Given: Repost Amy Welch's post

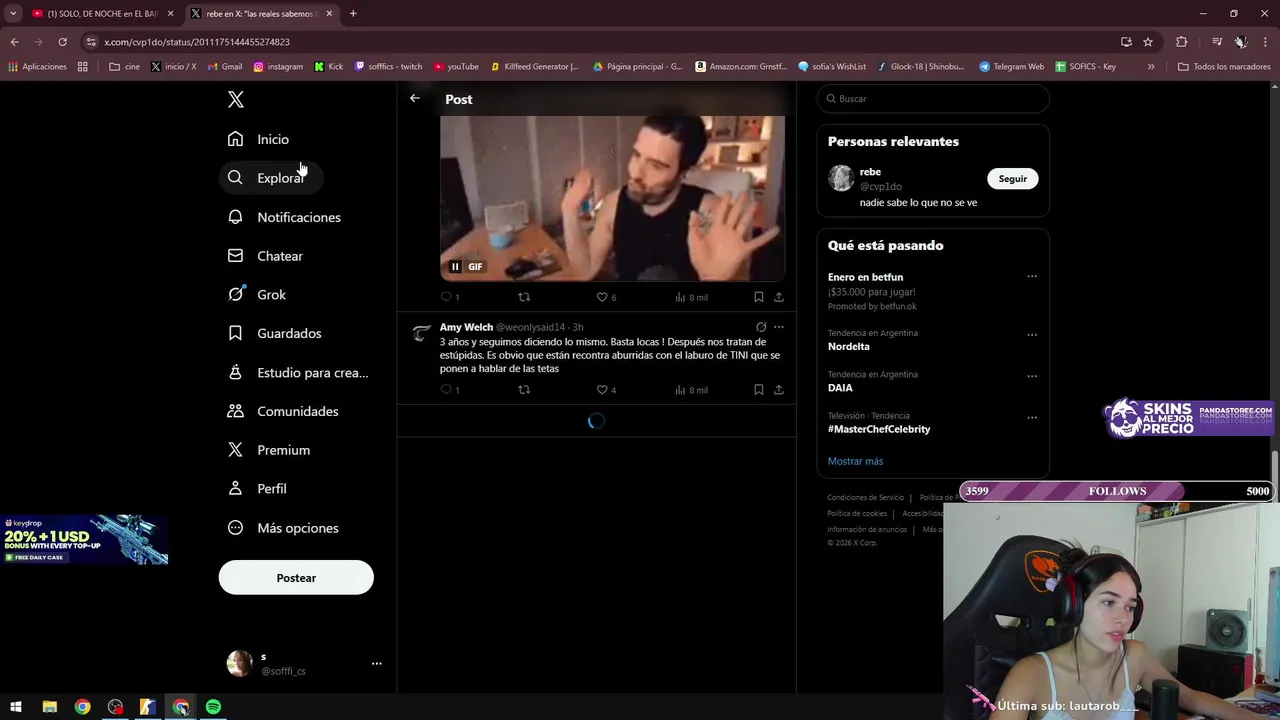Looking at the screenshot, I should 524,390.
